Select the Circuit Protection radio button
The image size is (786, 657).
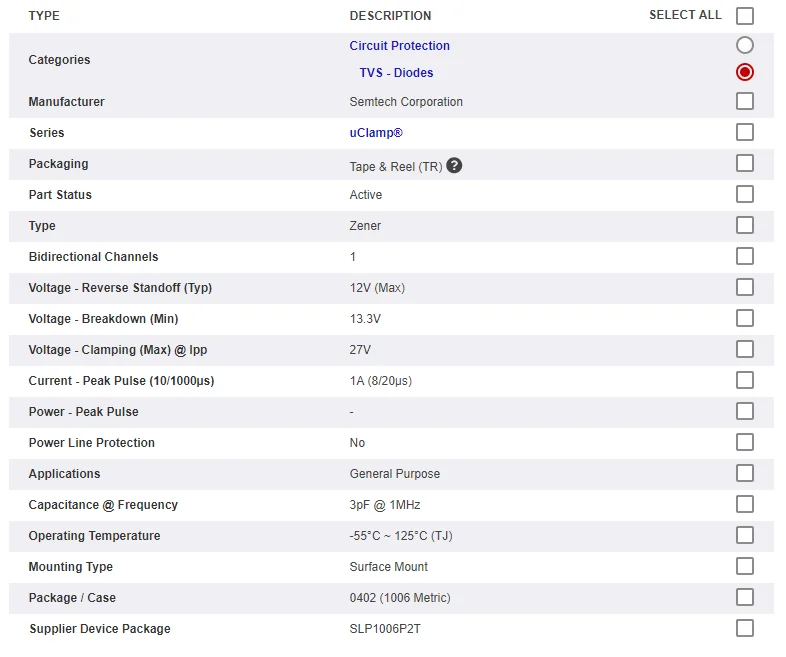click(x=744, y=45)
